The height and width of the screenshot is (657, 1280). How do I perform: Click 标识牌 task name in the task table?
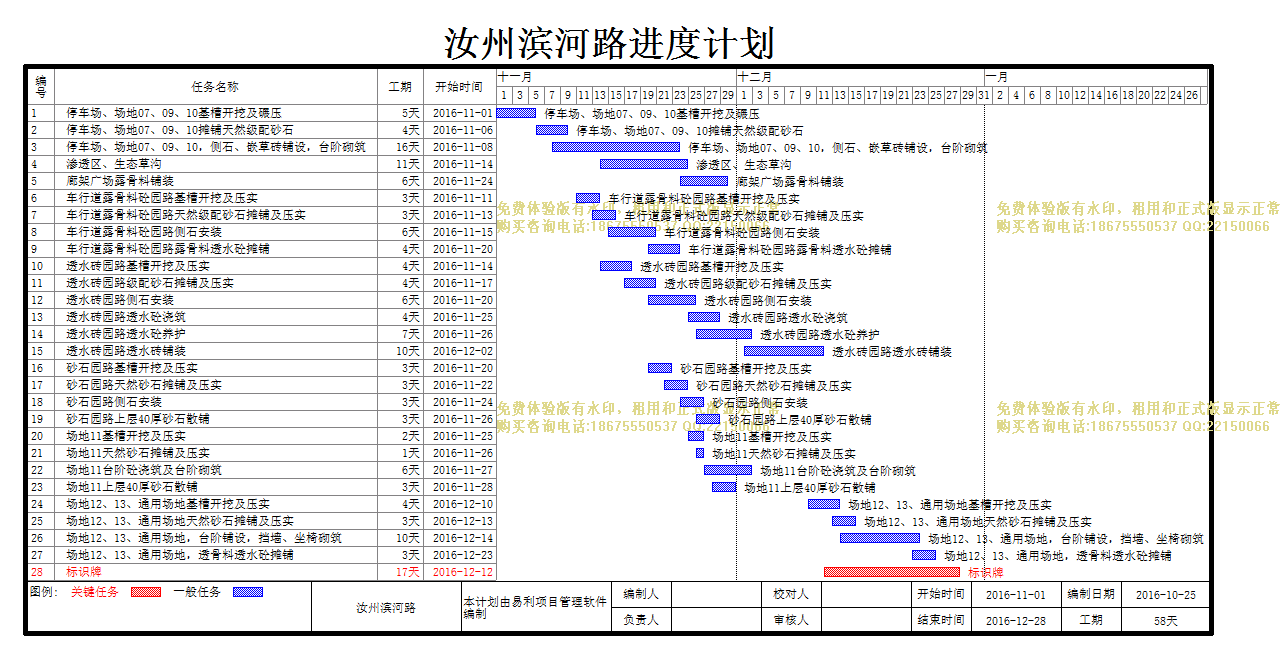coord(84,572)
